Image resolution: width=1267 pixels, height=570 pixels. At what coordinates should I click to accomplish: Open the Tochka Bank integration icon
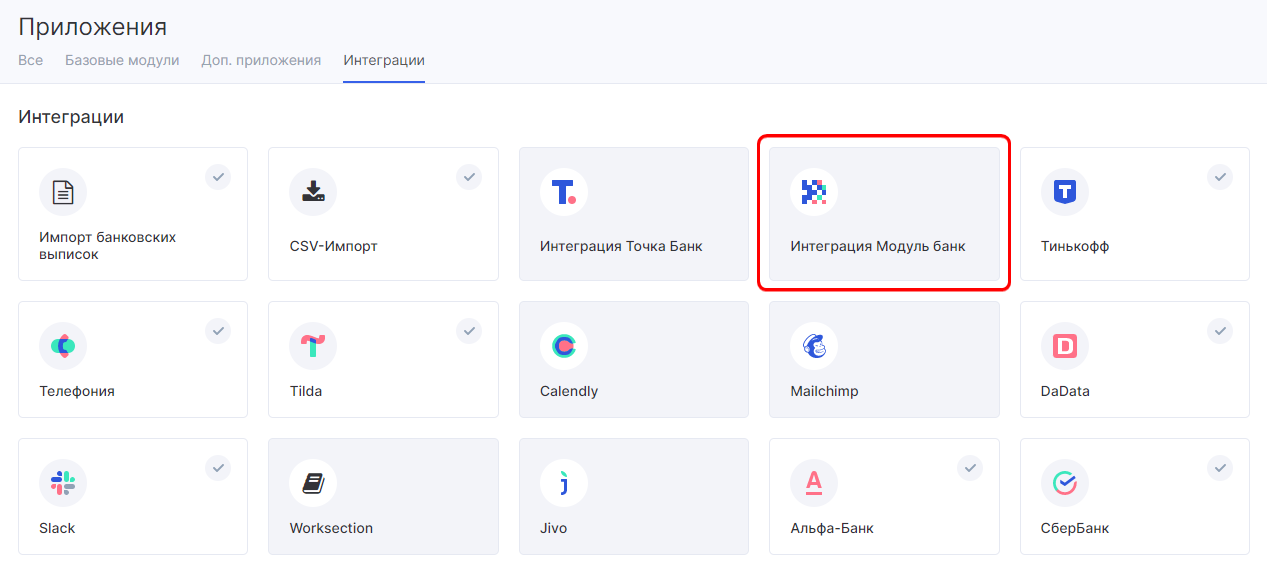(564, 192)
